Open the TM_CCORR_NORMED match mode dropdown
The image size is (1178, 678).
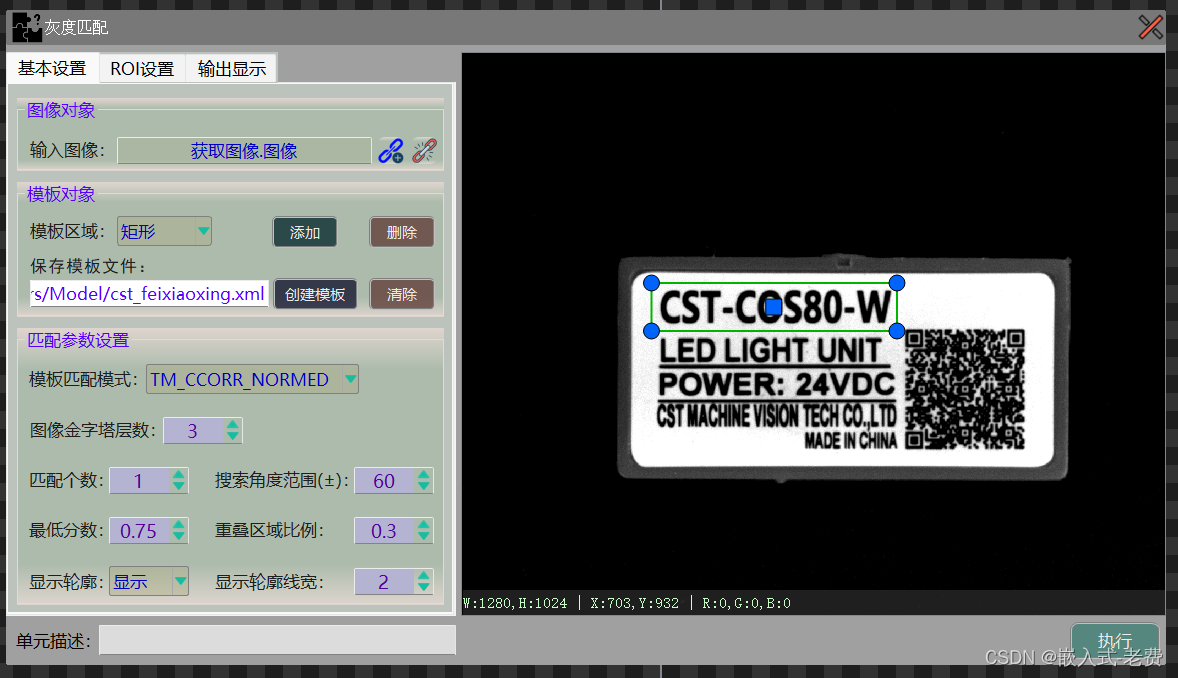pyautogui.click(x=252, y=379)
